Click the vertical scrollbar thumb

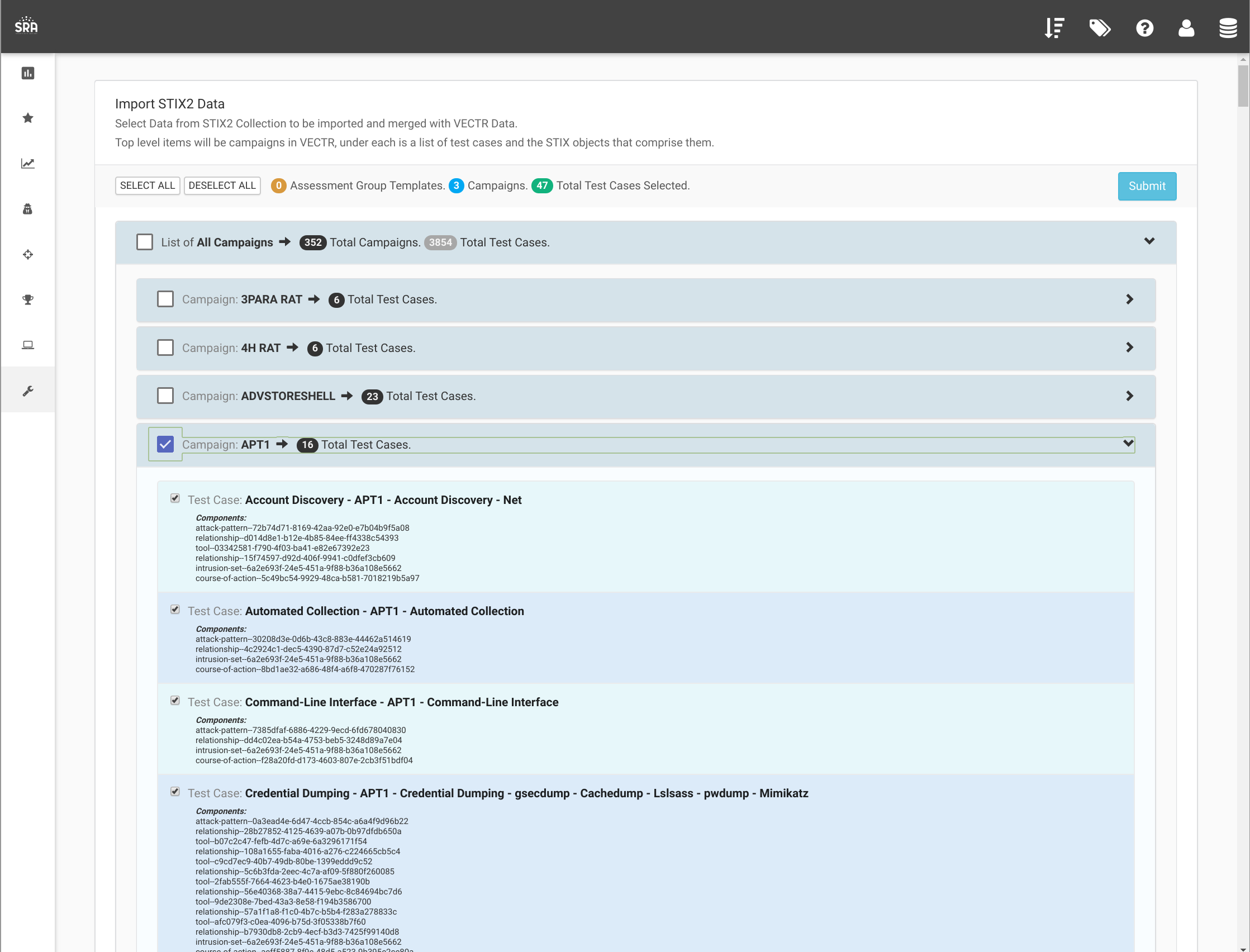[x=1243, y=85]
